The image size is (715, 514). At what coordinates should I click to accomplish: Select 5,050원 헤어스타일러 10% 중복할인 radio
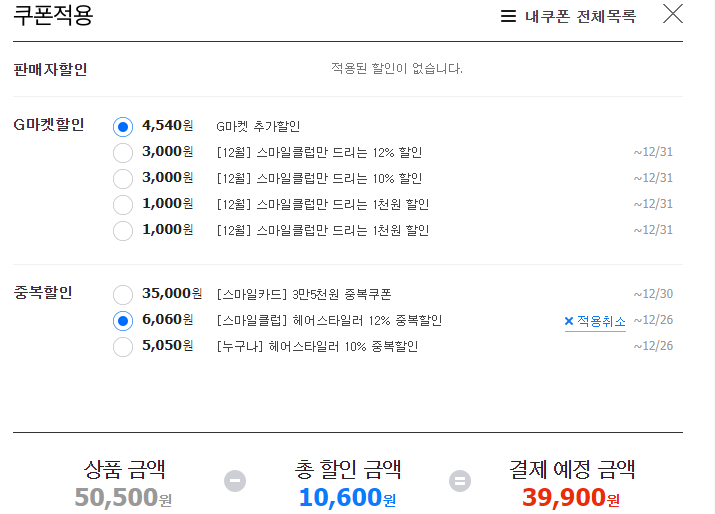coord(123,347)
